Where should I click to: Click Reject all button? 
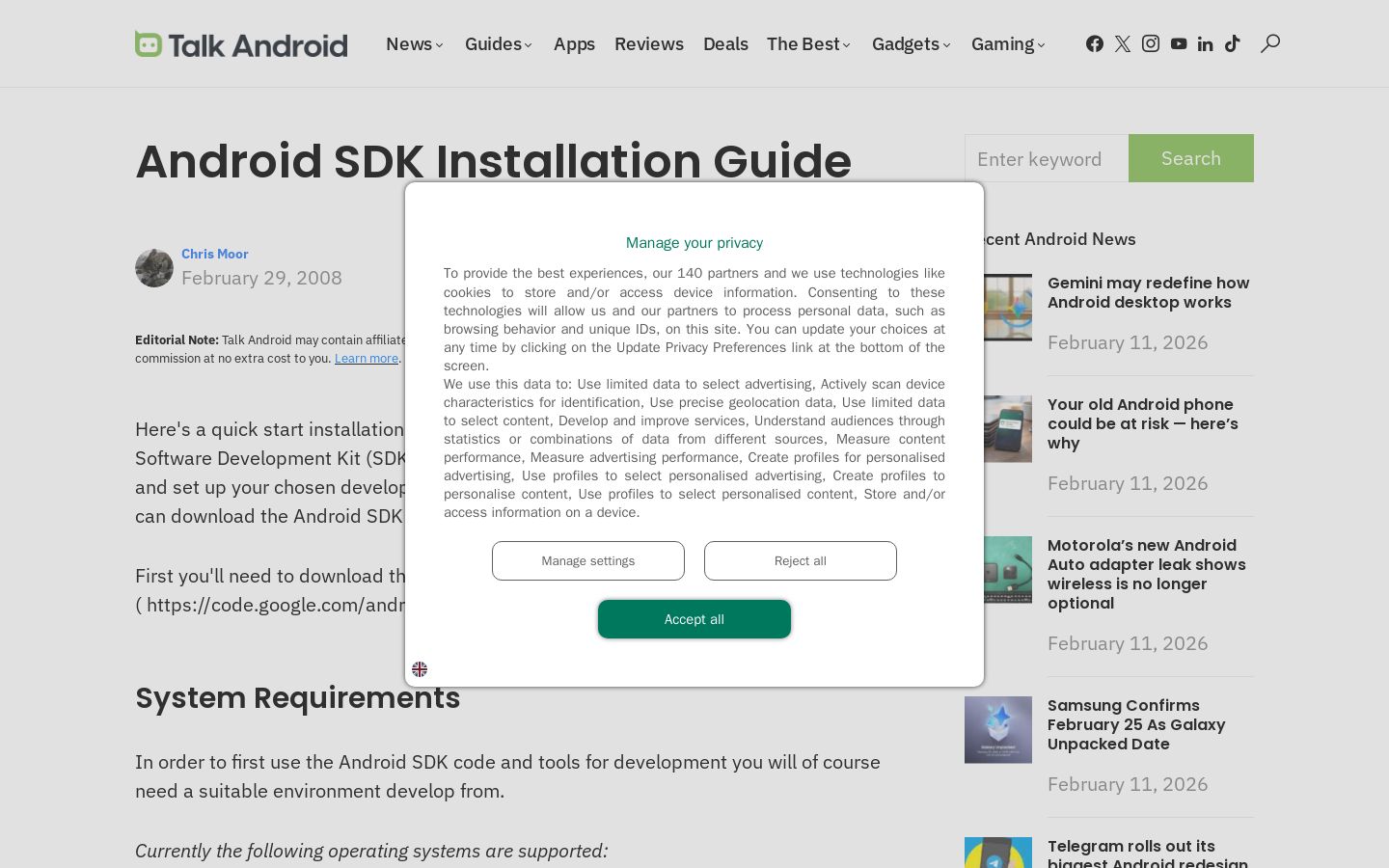801,560
